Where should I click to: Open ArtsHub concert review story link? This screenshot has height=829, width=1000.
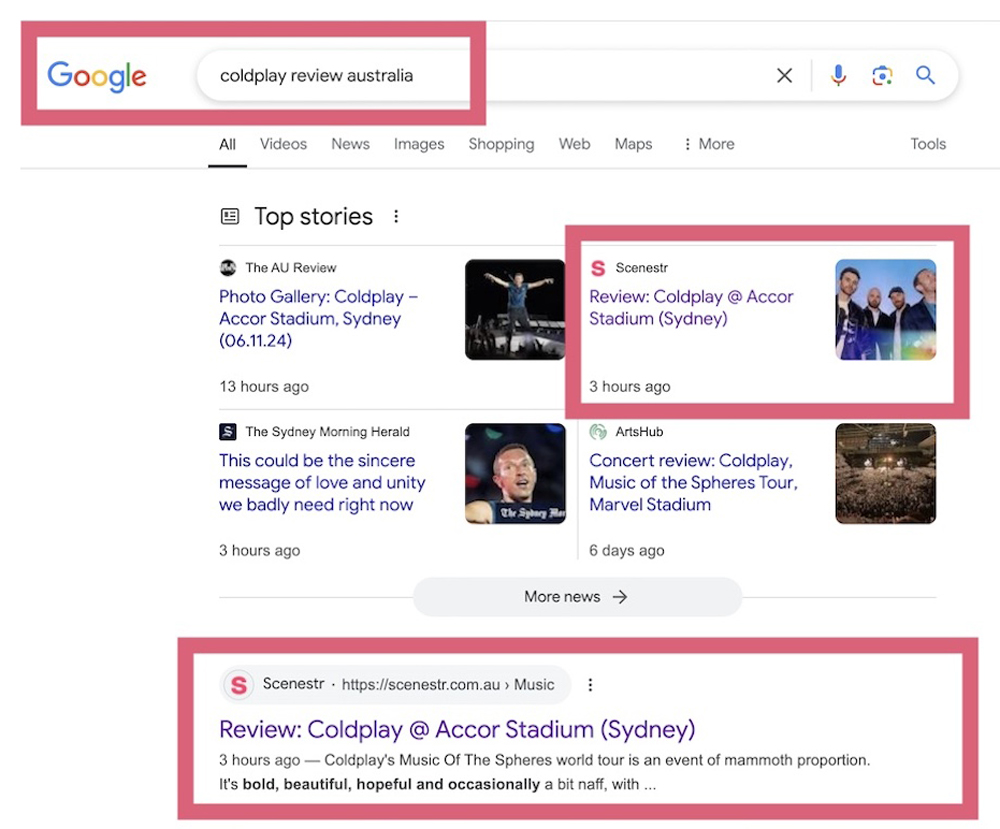click(x=692, y=482)
